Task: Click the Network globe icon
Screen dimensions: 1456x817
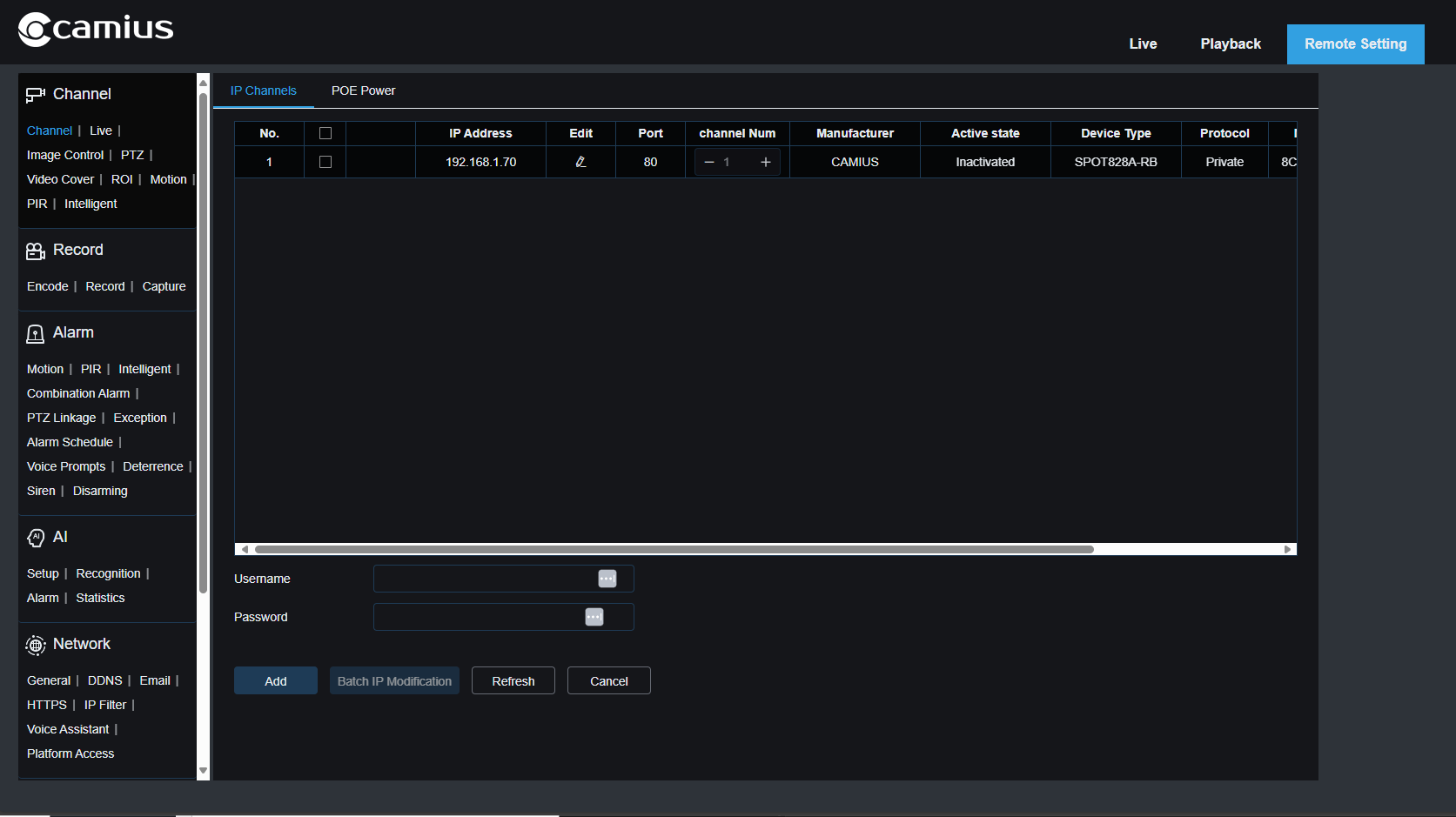Action: 36,646
